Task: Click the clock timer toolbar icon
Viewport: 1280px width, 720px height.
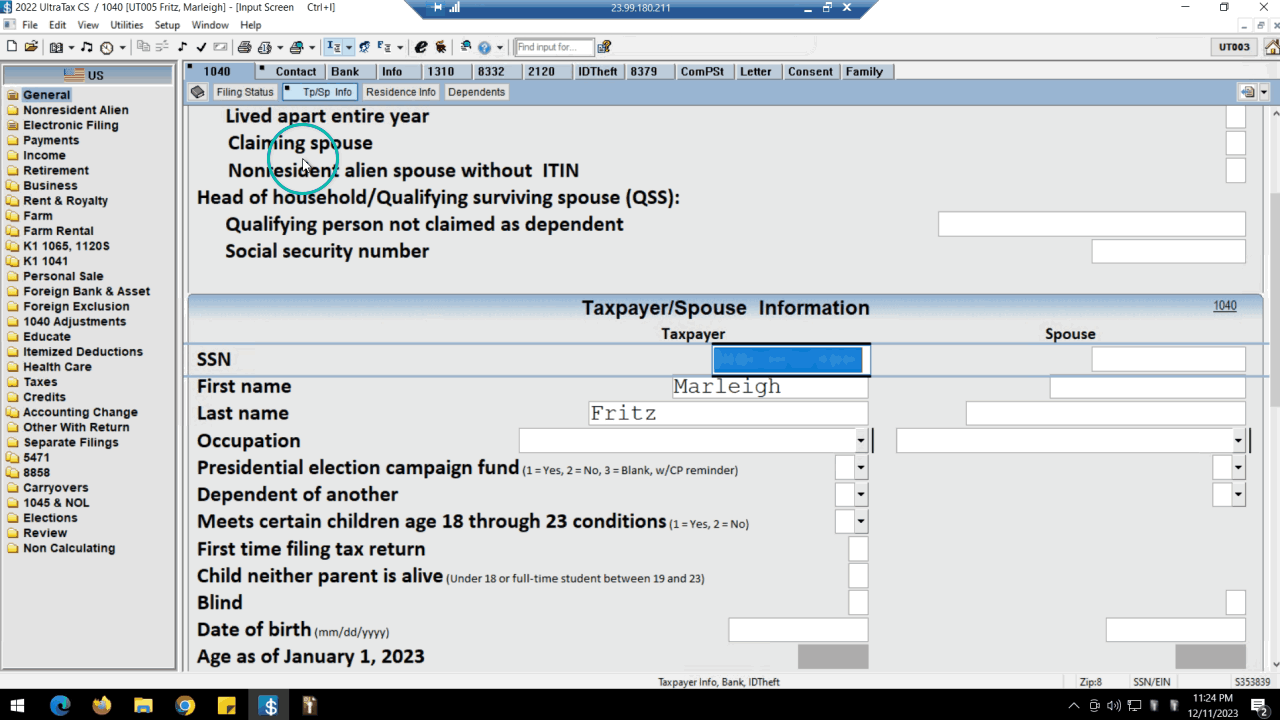Action: pyautogui.click(x=106, y=47)
